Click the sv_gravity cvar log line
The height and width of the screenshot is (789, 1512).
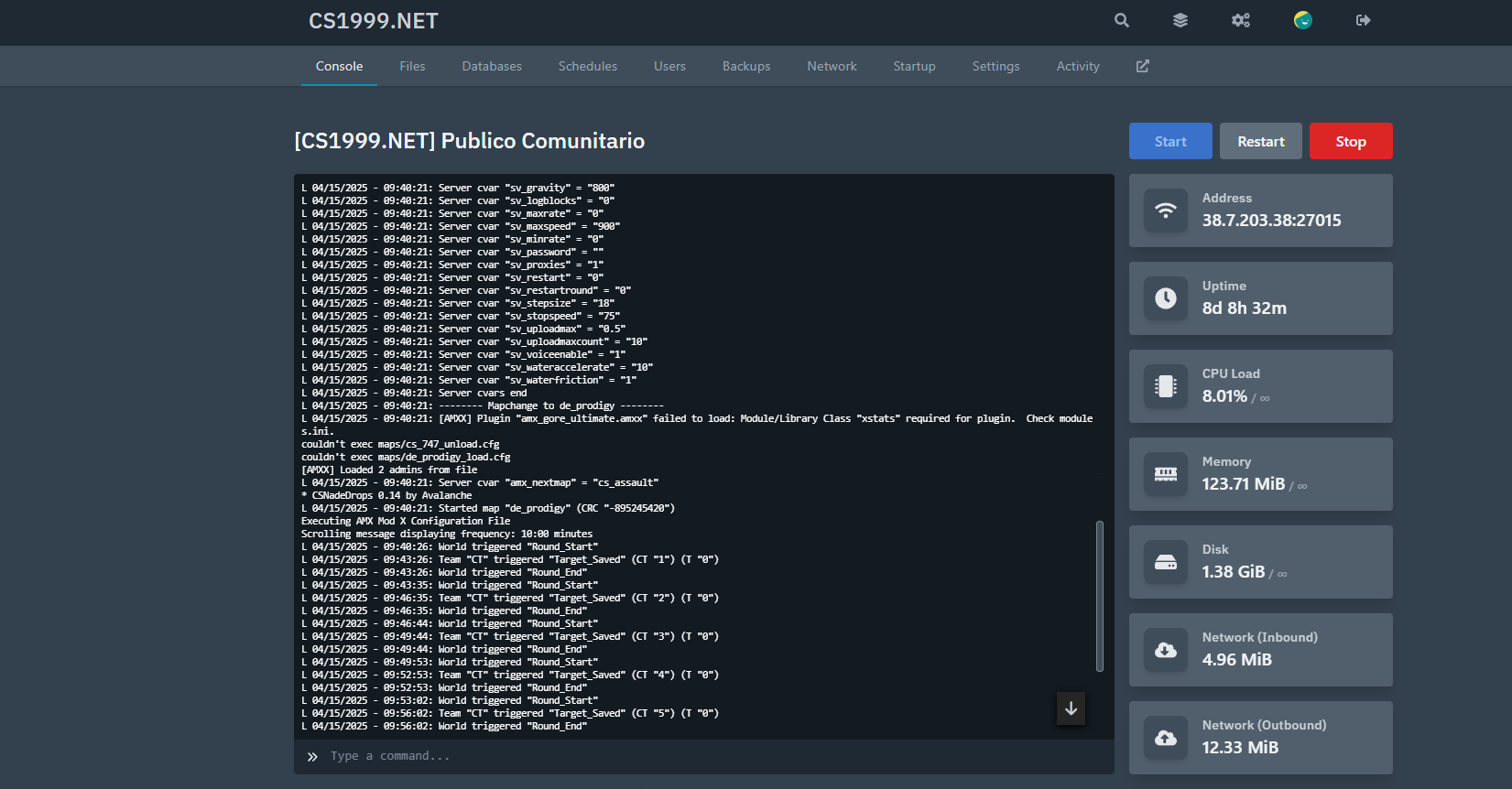coord(458,188)
